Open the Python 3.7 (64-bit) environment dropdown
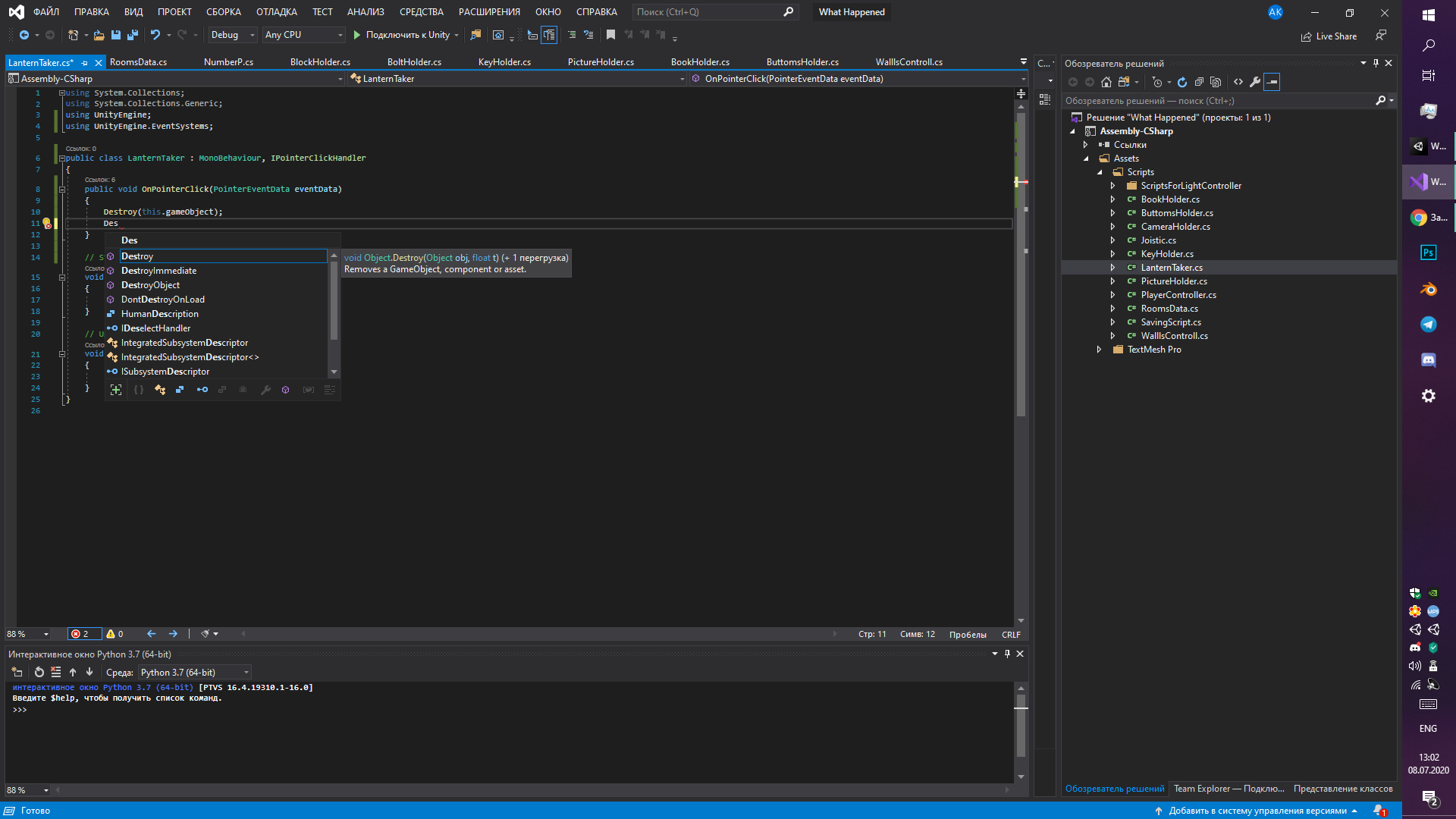The height and width of the screenshot is (819, 1456). coord(194,673)
